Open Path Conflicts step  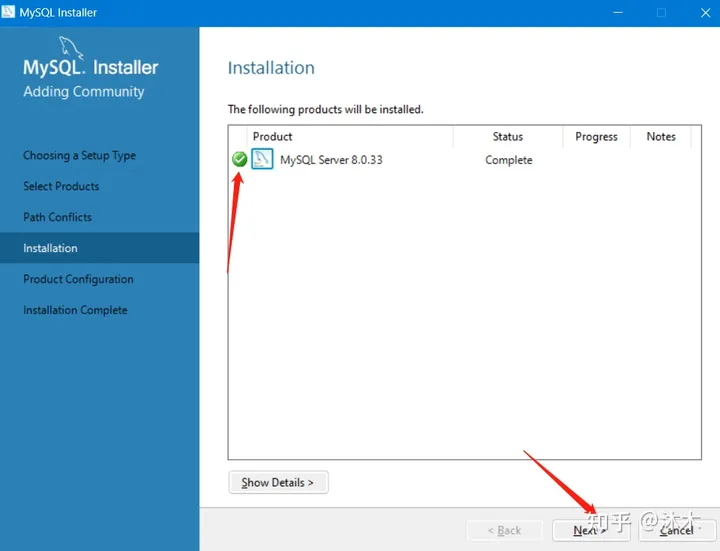click(57, 217)
